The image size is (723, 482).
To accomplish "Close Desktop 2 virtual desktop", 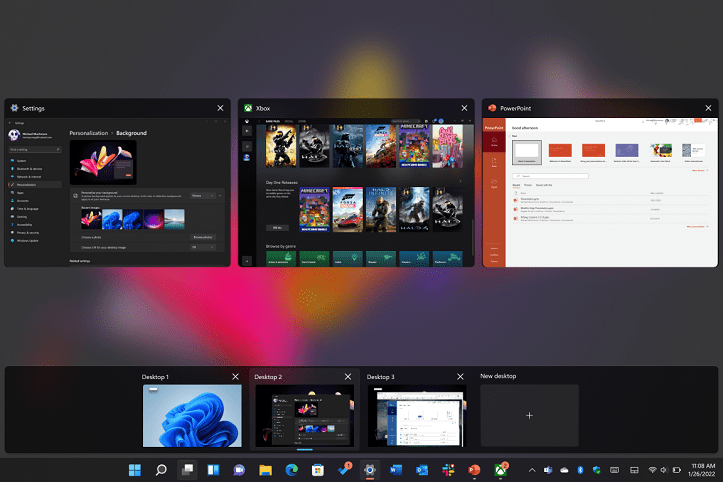I will 348,377.
